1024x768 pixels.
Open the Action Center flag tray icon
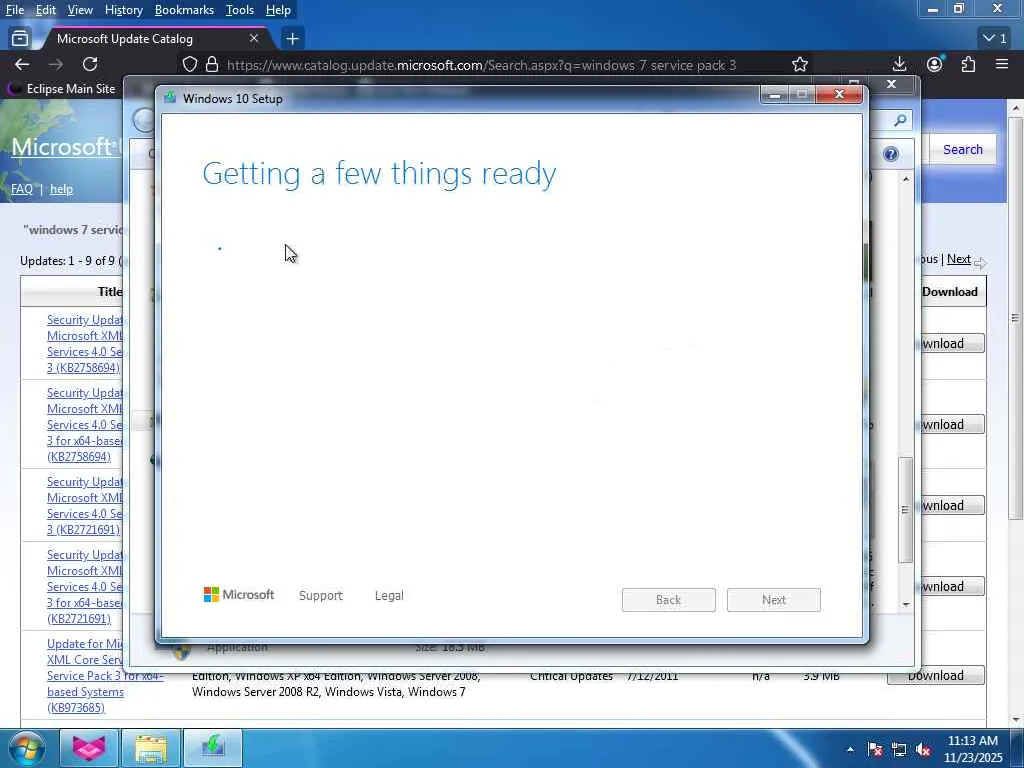pyautogui.click(x=875, y=749)
